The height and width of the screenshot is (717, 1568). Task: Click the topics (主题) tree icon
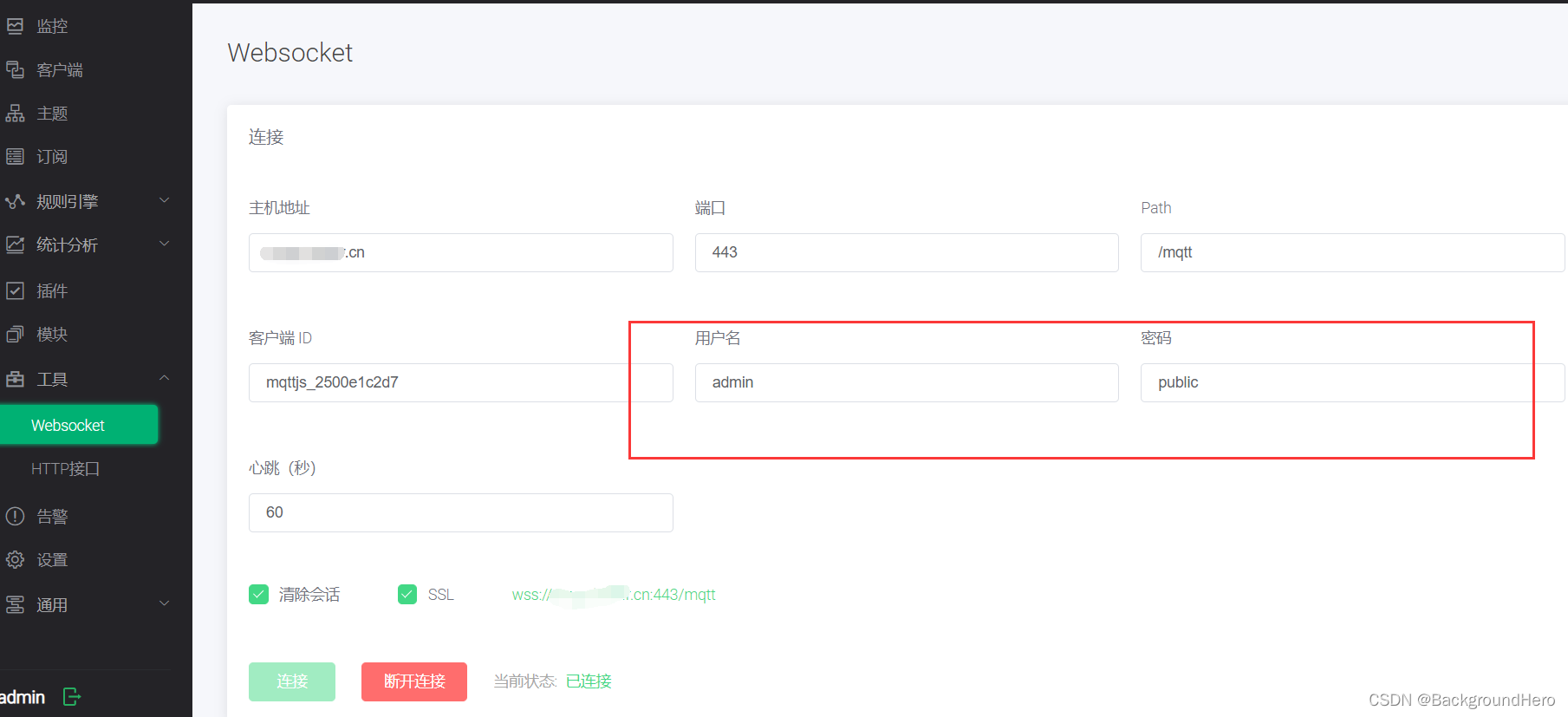click(15, 113)
